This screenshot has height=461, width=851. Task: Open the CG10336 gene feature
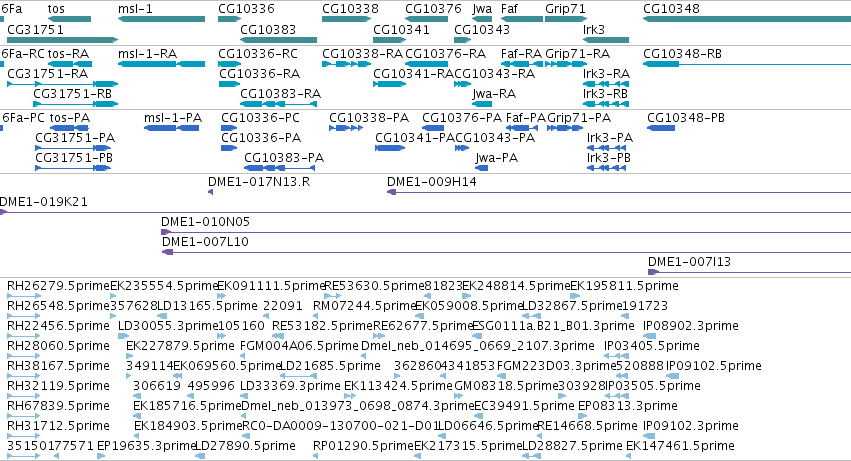click(229, 19)
